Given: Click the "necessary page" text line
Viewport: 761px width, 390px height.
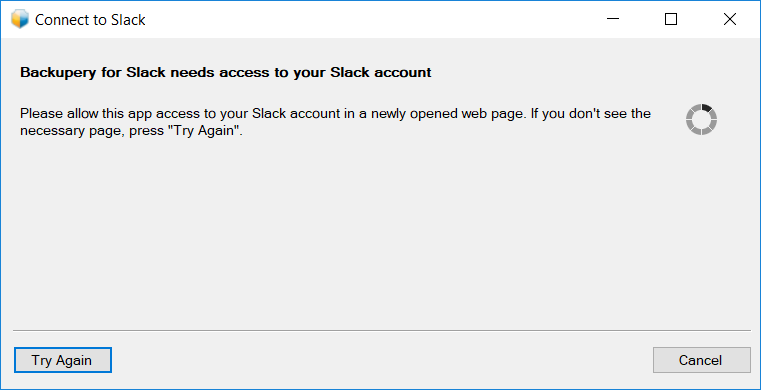Looking at the screenshot, I should (72, 131).
